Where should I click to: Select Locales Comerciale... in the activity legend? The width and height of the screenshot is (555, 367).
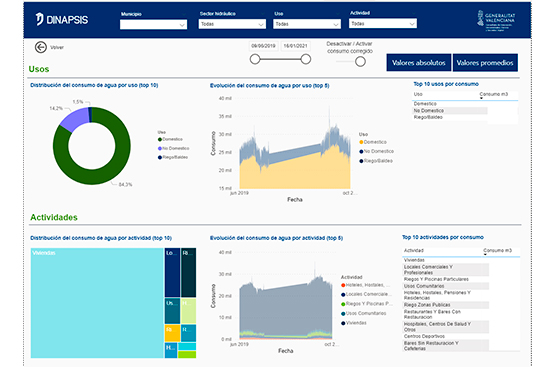click(366, 294)
